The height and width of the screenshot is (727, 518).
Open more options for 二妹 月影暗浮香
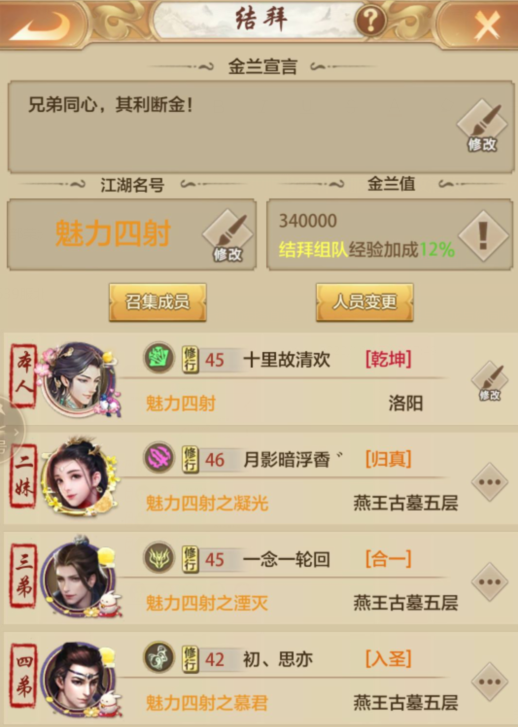490,482
